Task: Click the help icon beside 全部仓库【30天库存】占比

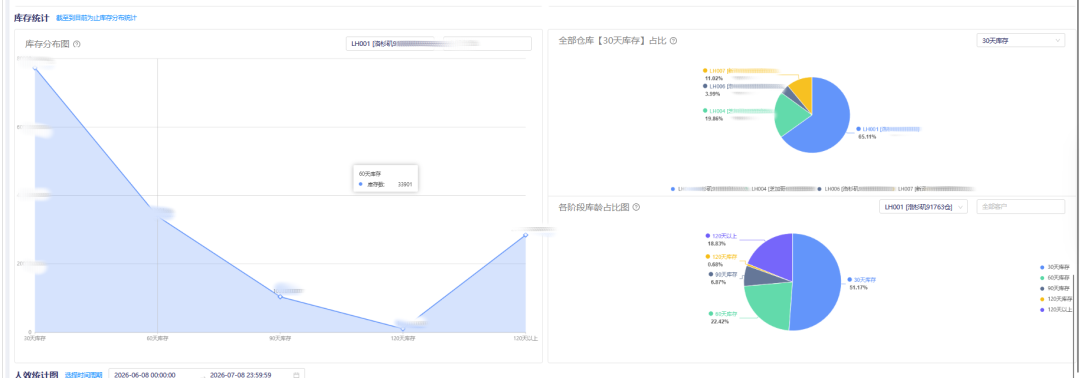Action: pos(673,41)
